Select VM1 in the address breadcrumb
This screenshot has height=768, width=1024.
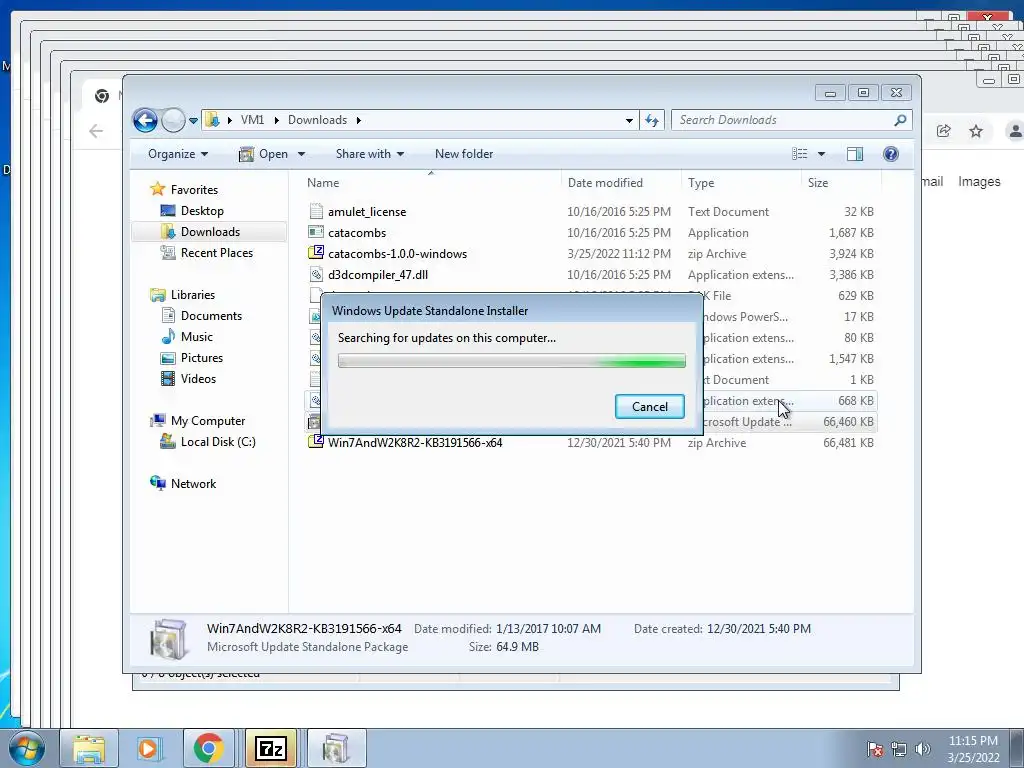(252, 120)
